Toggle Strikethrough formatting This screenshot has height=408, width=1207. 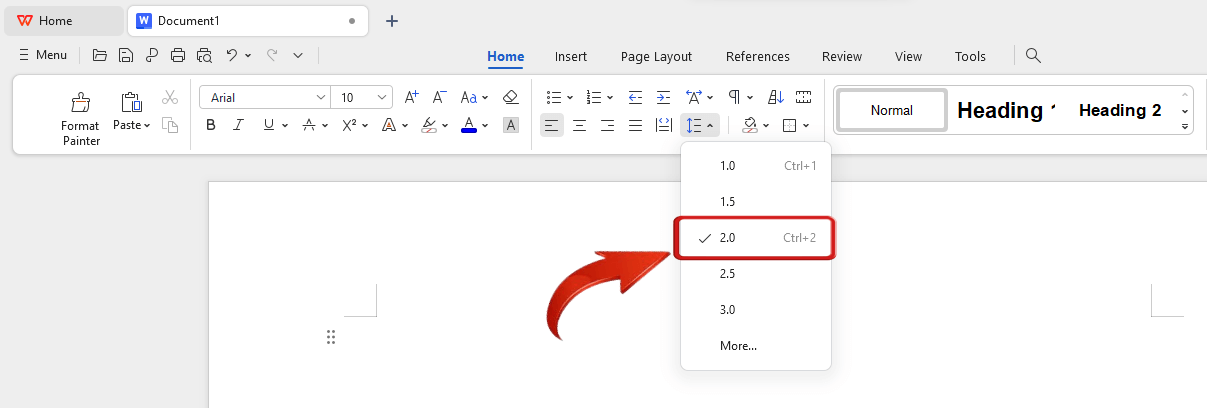(x=309, y=125)
